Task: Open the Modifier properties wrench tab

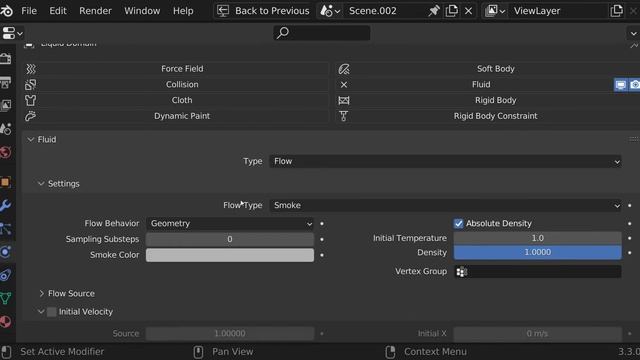Action: point(6,205)
